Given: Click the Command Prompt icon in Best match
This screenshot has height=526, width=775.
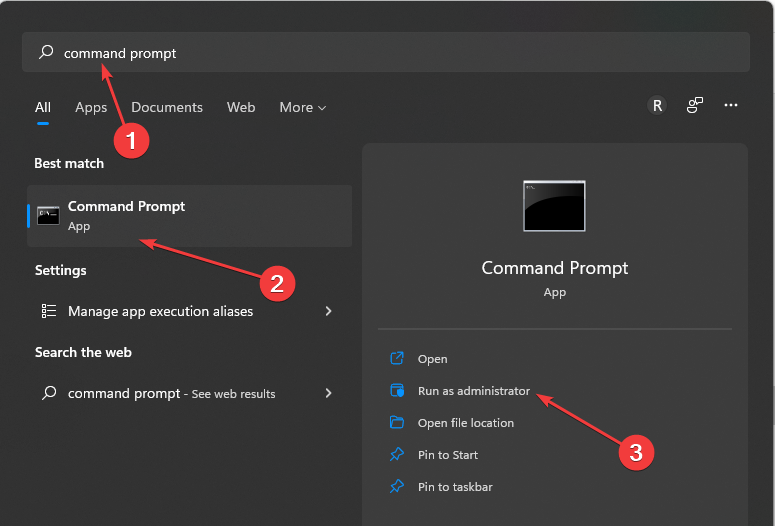Looking at the screenshot, I should click(48, 216).
